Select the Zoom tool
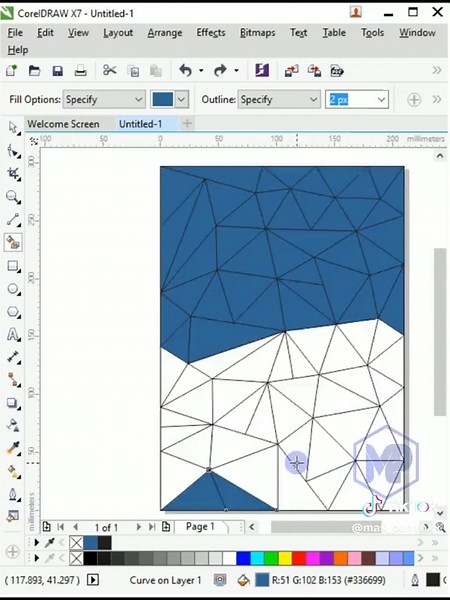This screenshot has width=450, height=600. pos(13,197)
